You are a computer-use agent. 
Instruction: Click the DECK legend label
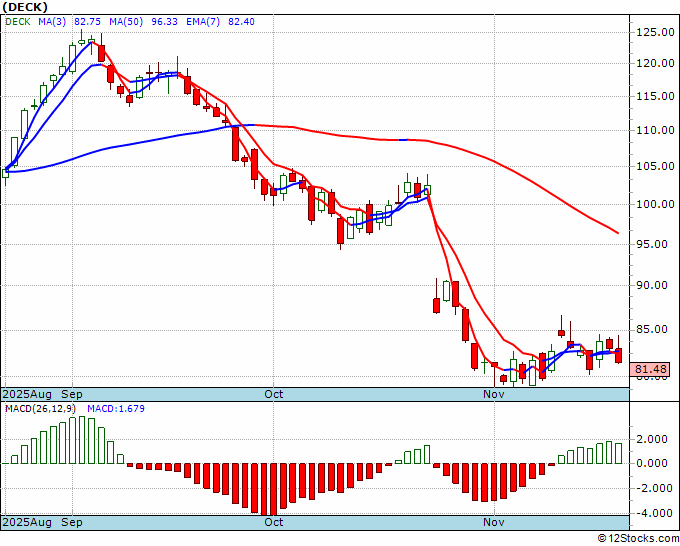17,22
